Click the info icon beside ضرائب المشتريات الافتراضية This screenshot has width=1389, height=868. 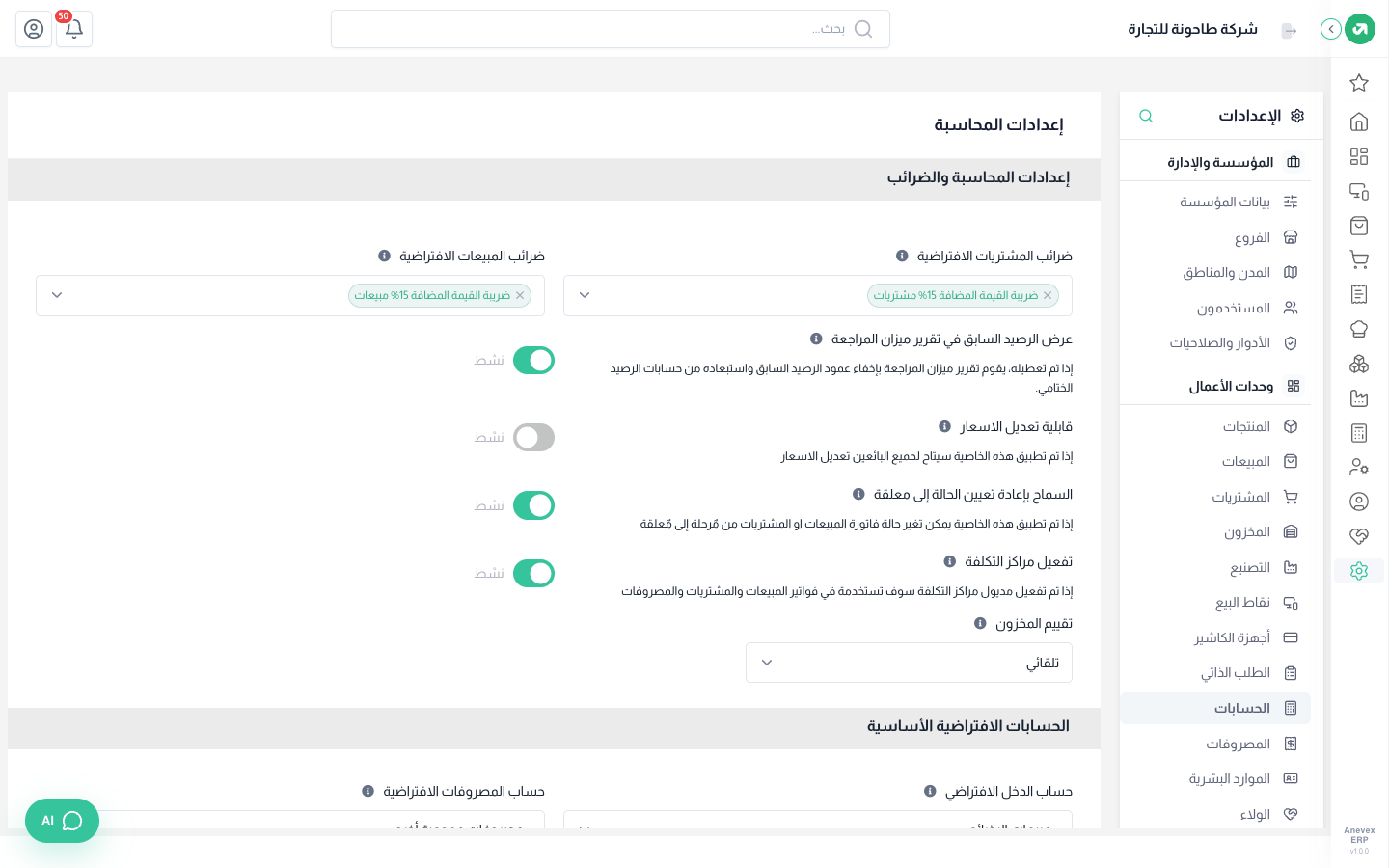(902, 256)
